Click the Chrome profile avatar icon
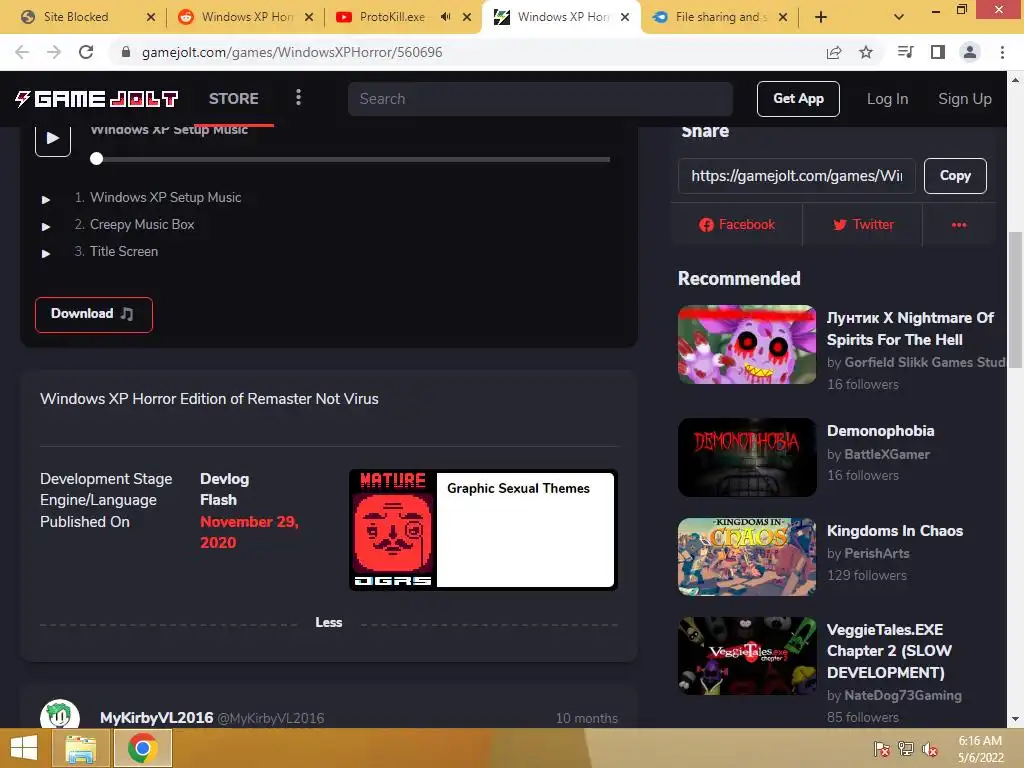The width and height of the screenshot is (1024, 768). pos(970,52)
